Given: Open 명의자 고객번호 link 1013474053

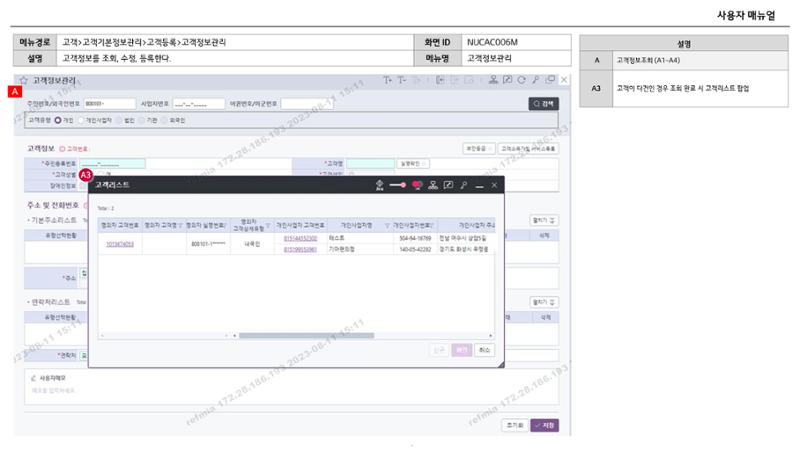Looking at the screenshot, I should pos(120,244).
